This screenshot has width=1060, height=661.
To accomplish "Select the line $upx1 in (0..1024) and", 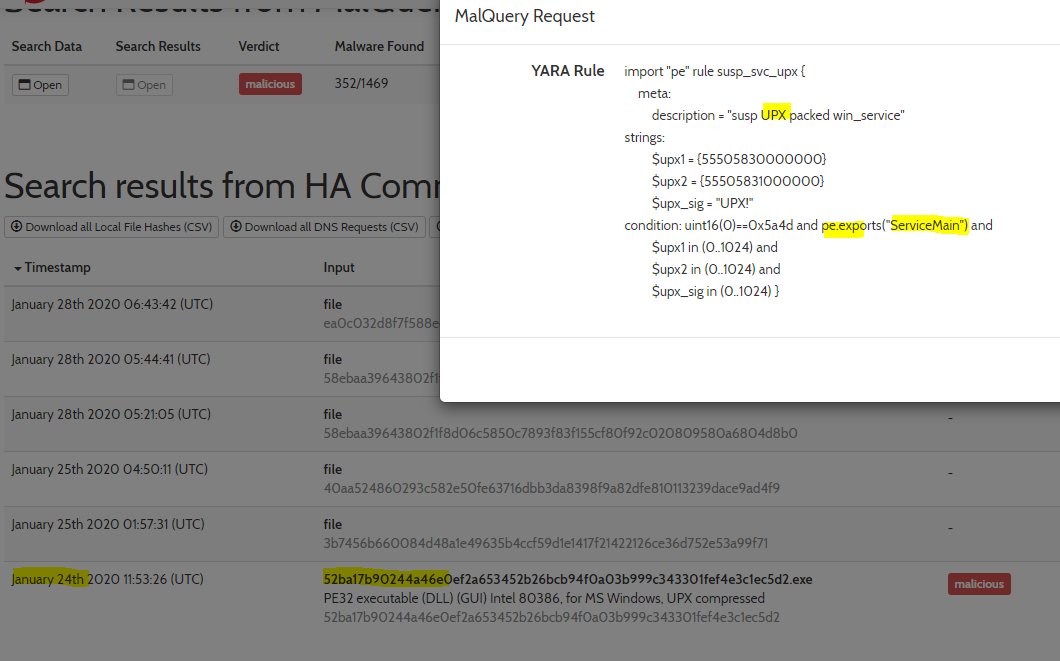I will 715,247.
